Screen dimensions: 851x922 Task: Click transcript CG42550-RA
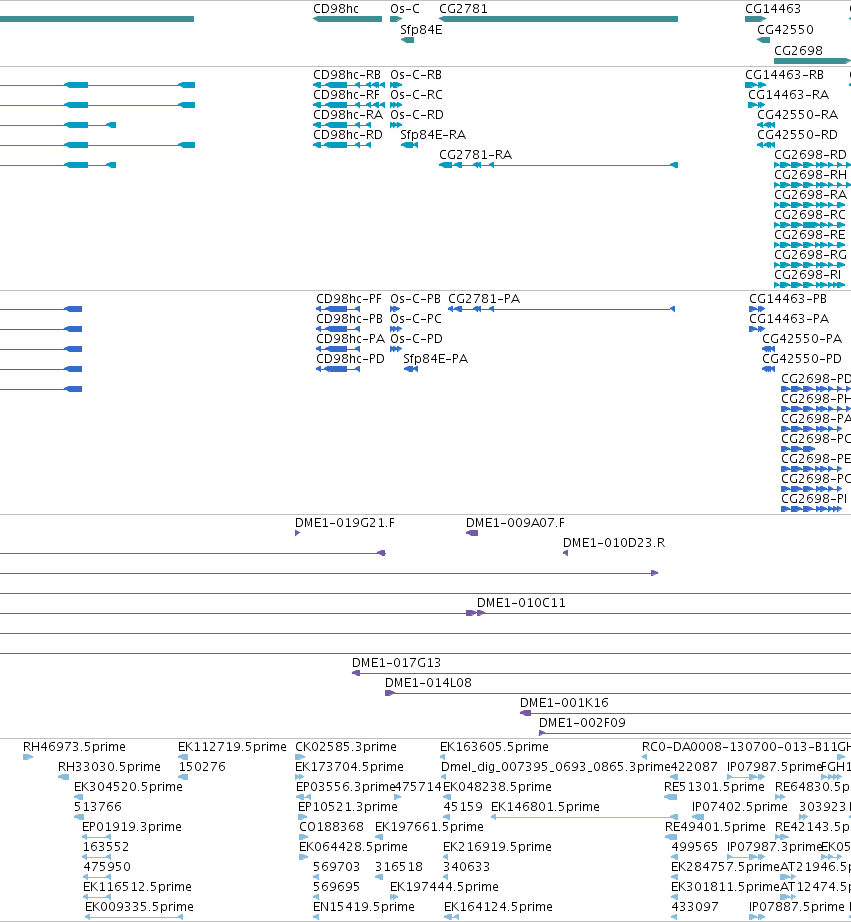pyautogui.click(x=766, y=125)
